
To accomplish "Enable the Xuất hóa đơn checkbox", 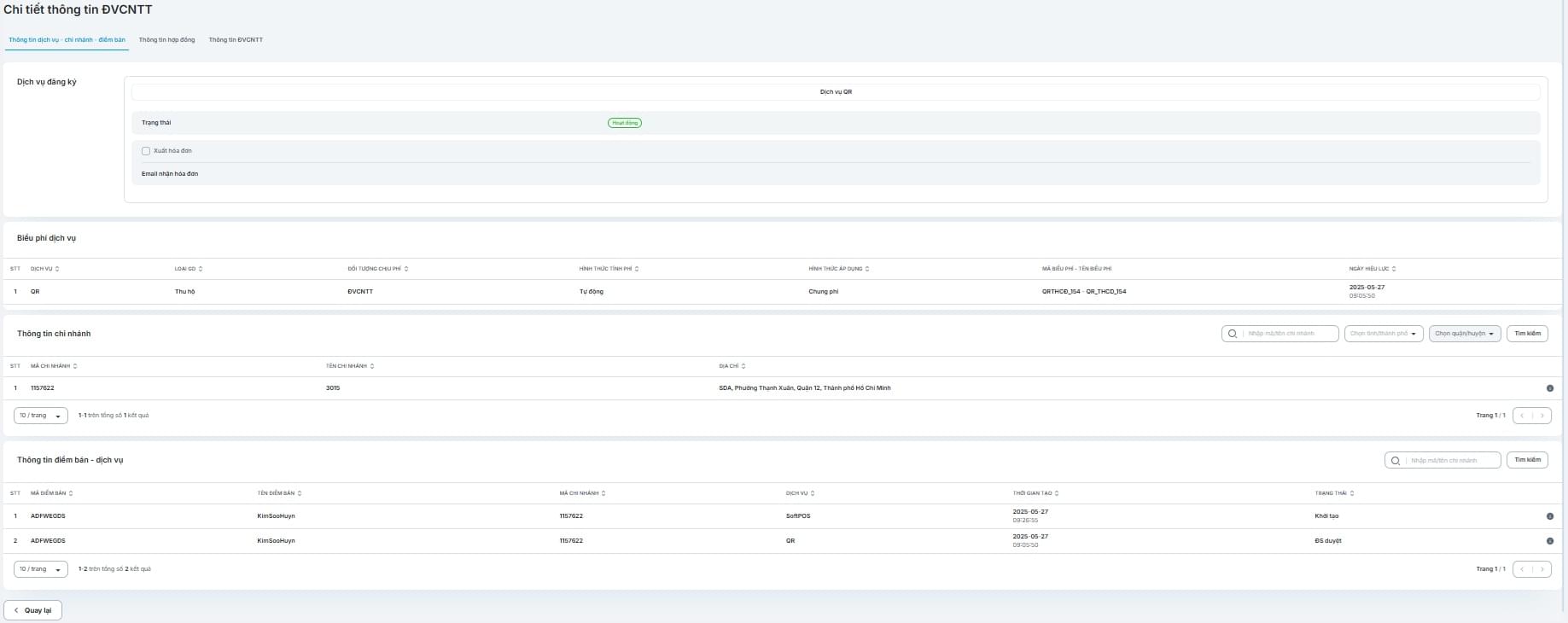I will pos(146,151).
